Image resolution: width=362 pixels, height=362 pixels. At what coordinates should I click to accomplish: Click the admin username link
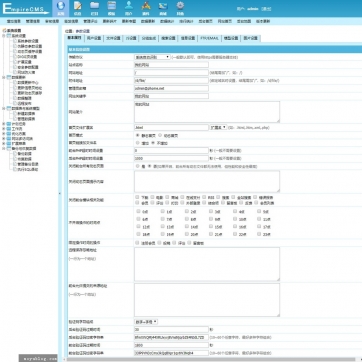(x=252, y=9)
